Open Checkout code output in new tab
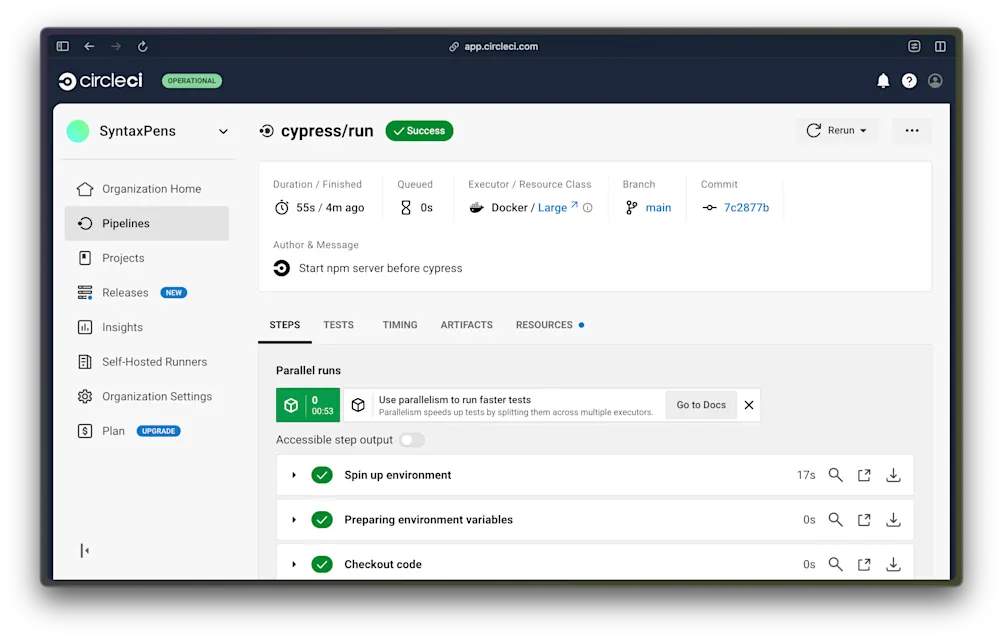The image size is (1003, 640). coord(864,565)
